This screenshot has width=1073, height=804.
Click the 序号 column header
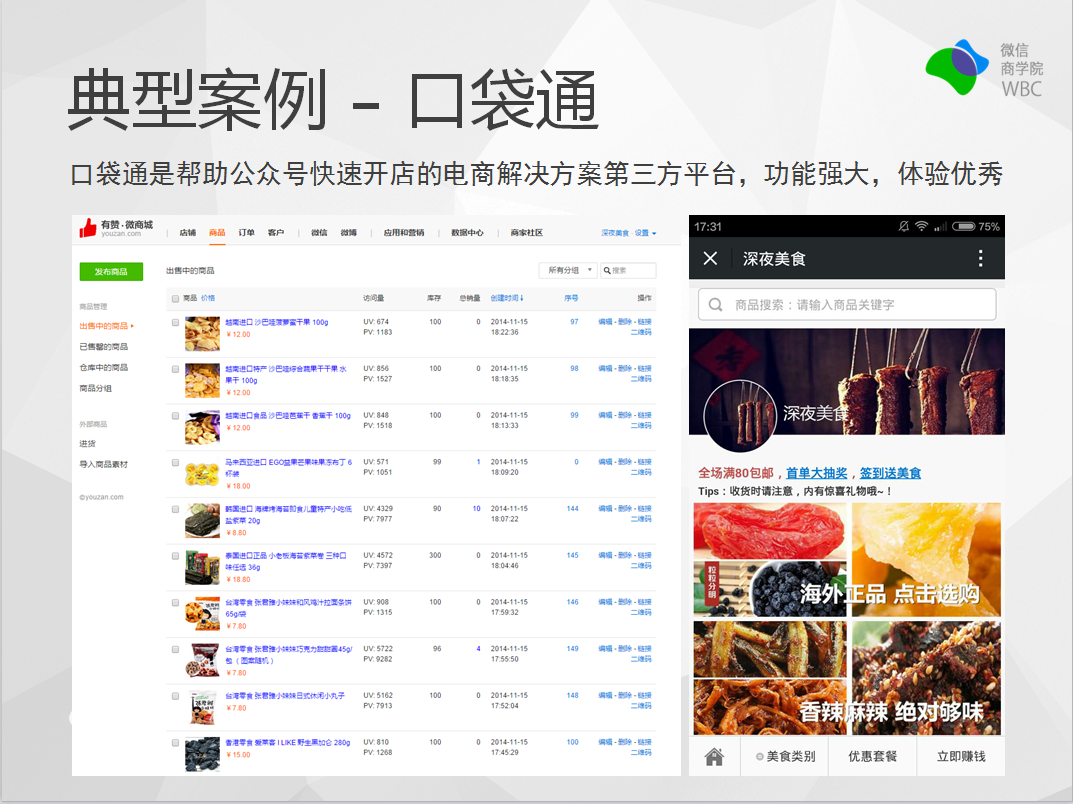pyautogui.click(x=571, y=298)
